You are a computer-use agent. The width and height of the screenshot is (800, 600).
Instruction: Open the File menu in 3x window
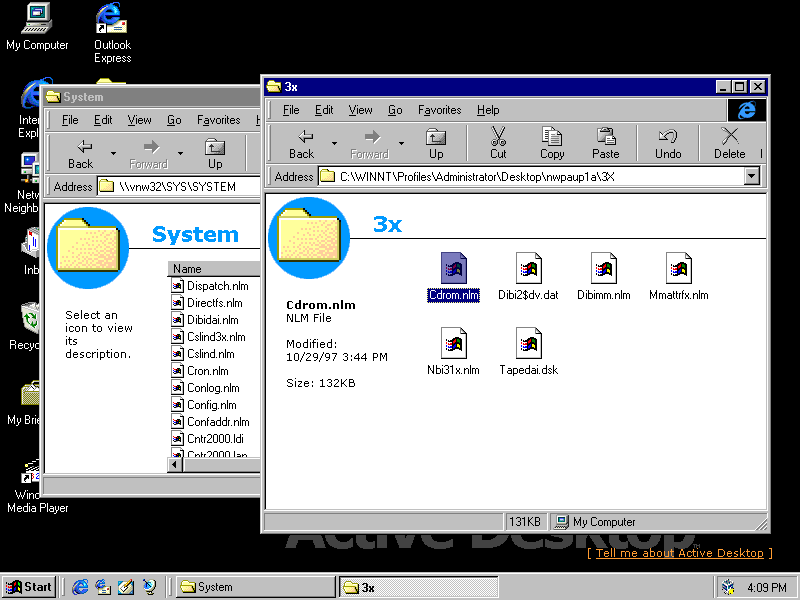tap(291, 110)
